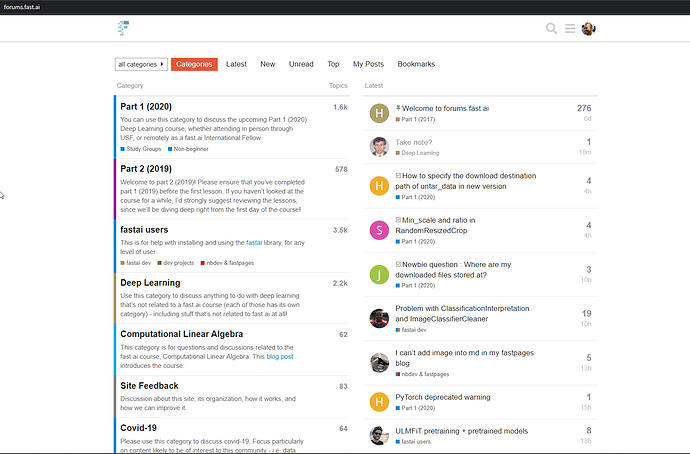Click the forums.fast.ai browser tab title
The image size is (690, 454).
(22, 7)
